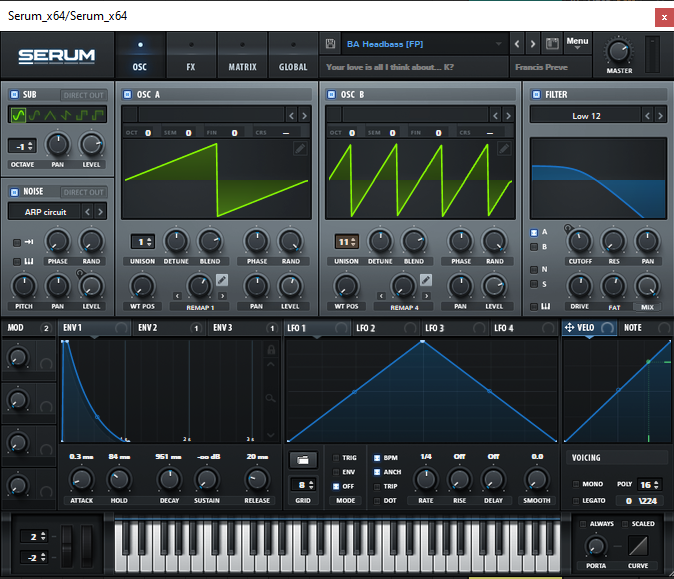Viewport: 674px width, 579px height.
Task: Select the ENV 2 tab
Action: click(169, 328)
